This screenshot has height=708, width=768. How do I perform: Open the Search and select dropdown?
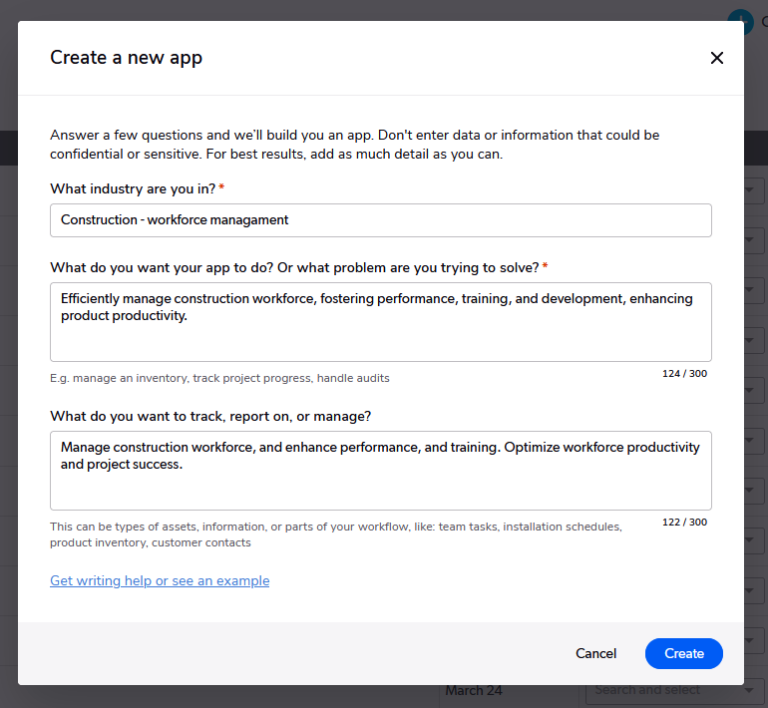[x=660, y=690]
